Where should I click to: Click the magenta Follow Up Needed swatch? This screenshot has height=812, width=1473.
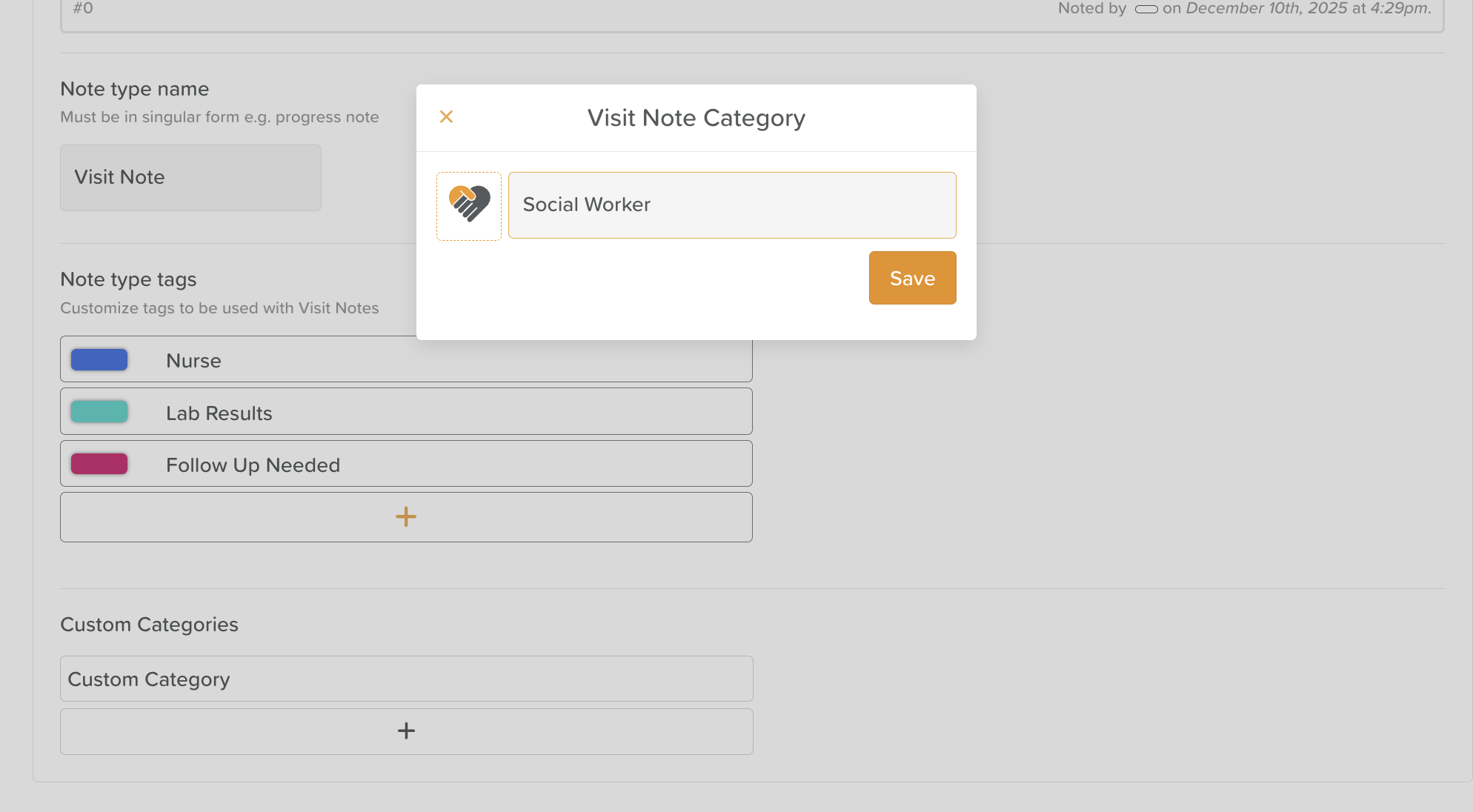tap(99, 465)
